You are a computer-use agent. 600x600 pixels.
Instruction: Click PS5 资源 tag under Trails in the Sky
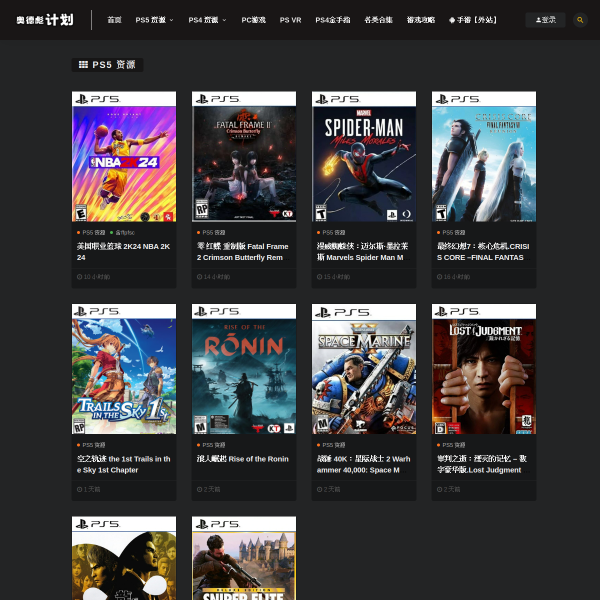91,445
